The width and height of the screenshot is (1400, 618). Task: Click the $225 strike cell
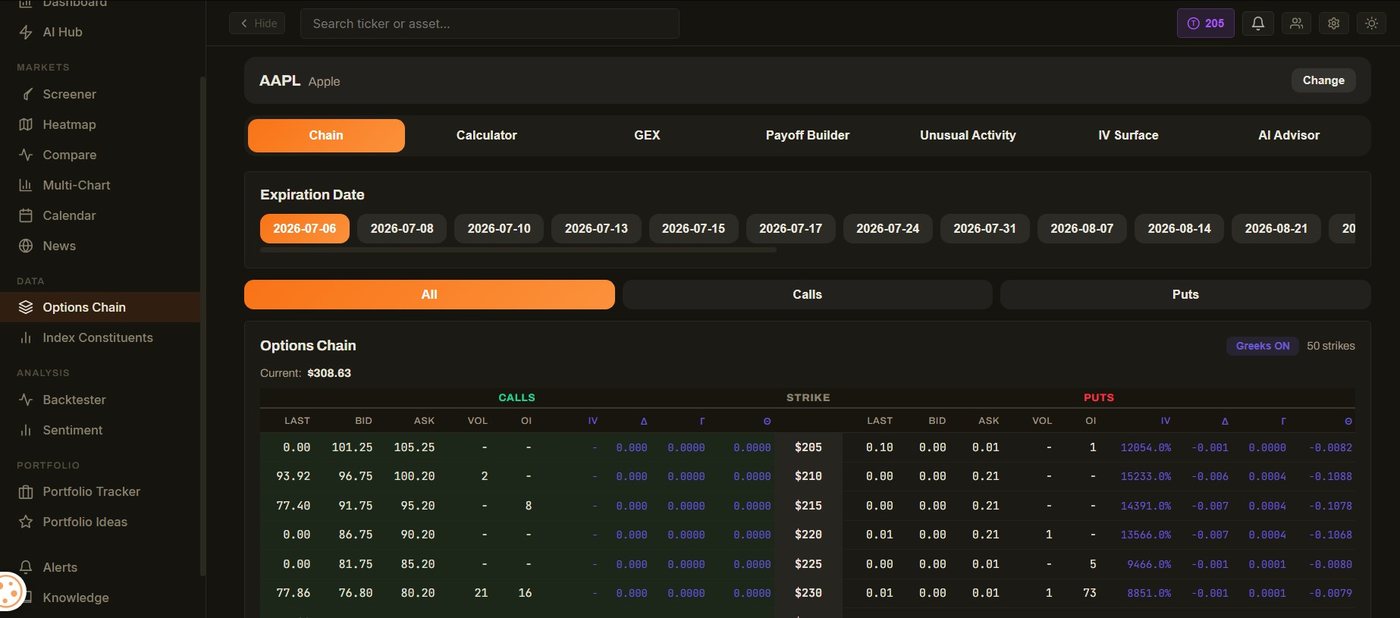[x=808, y=564]
